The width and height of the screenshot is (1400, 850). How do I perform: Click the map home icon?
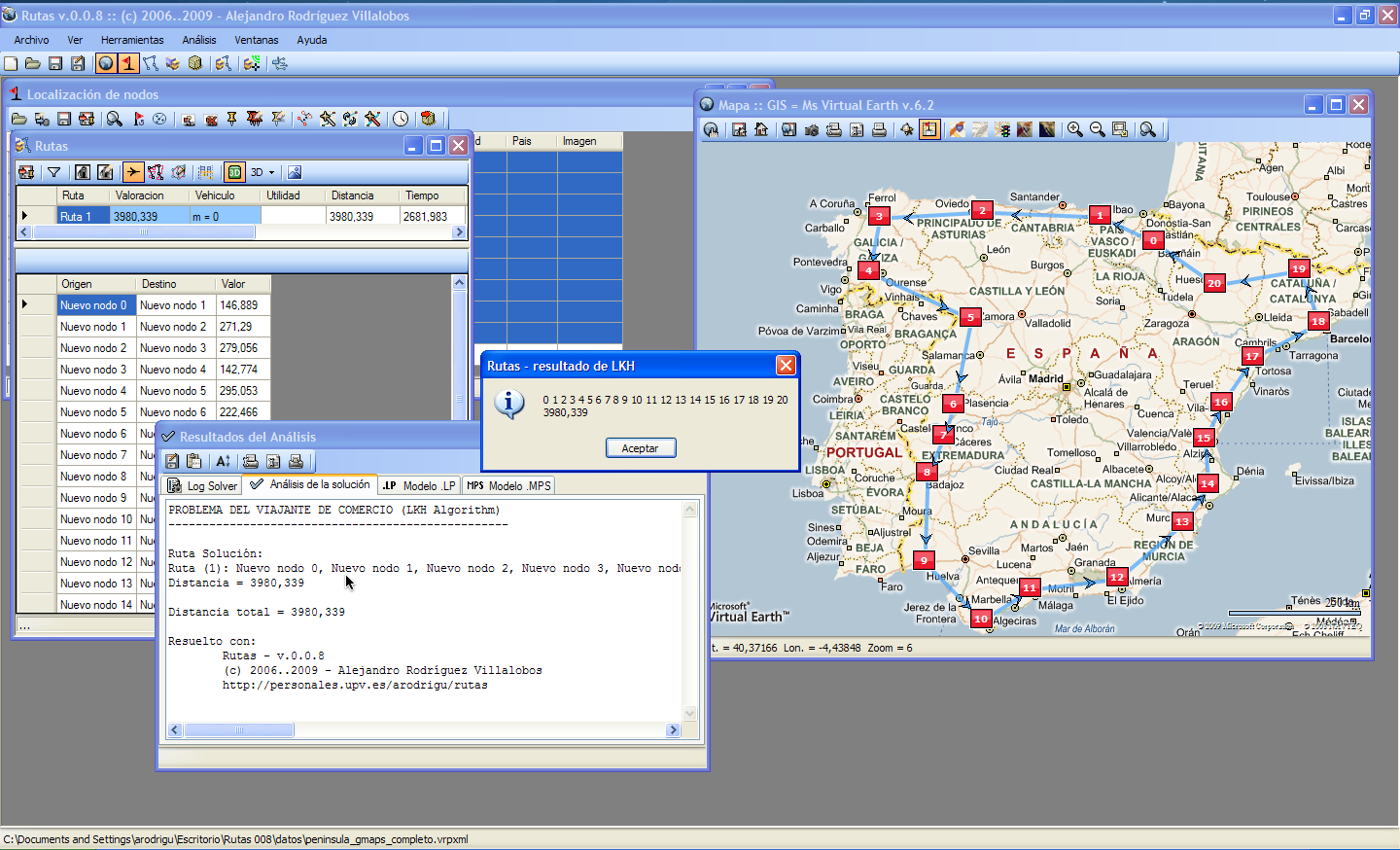tap(761, 130)
